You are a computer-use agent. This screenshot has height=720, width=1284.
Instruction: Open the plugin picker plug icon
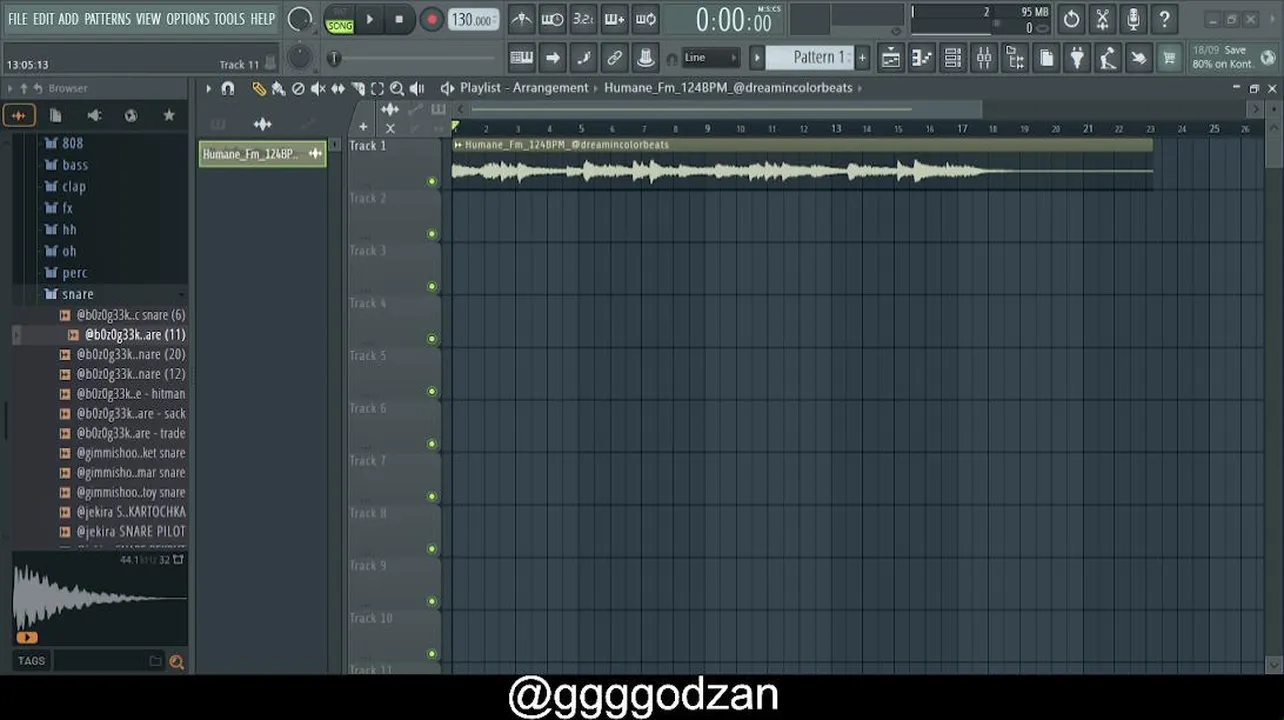[x=1077, y=58]
